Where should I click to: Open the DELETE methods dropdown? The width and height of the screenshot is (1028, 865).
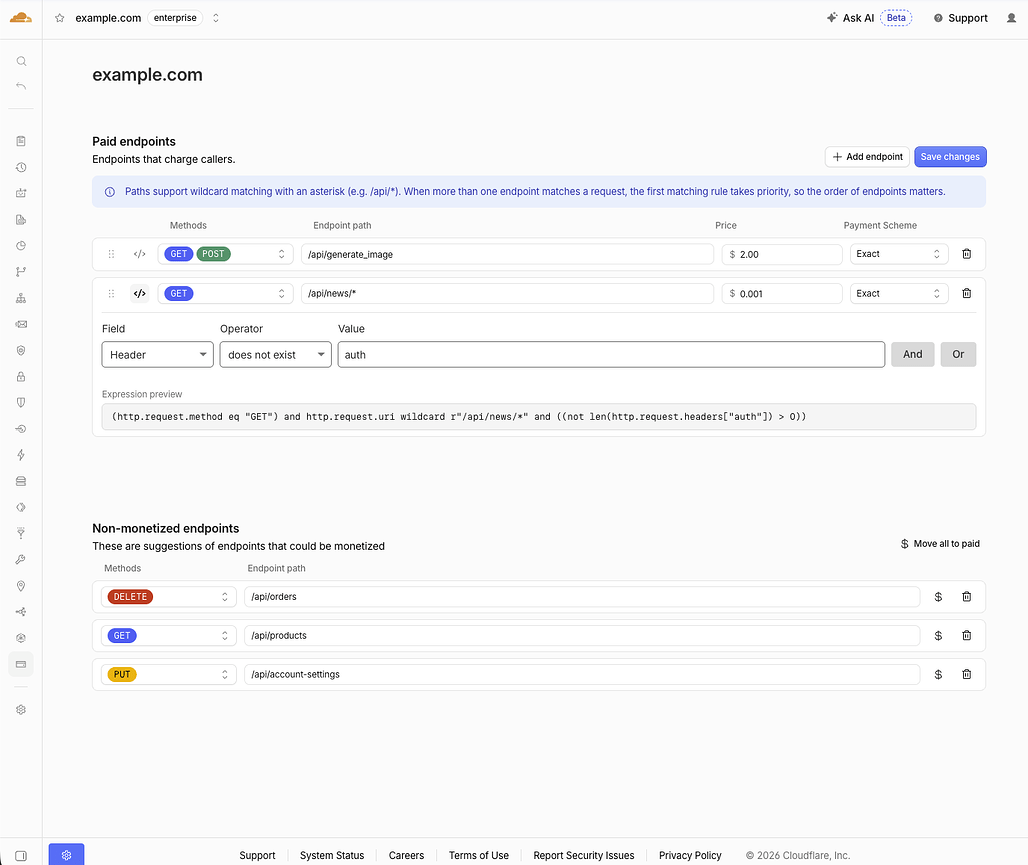coord(168,597)
